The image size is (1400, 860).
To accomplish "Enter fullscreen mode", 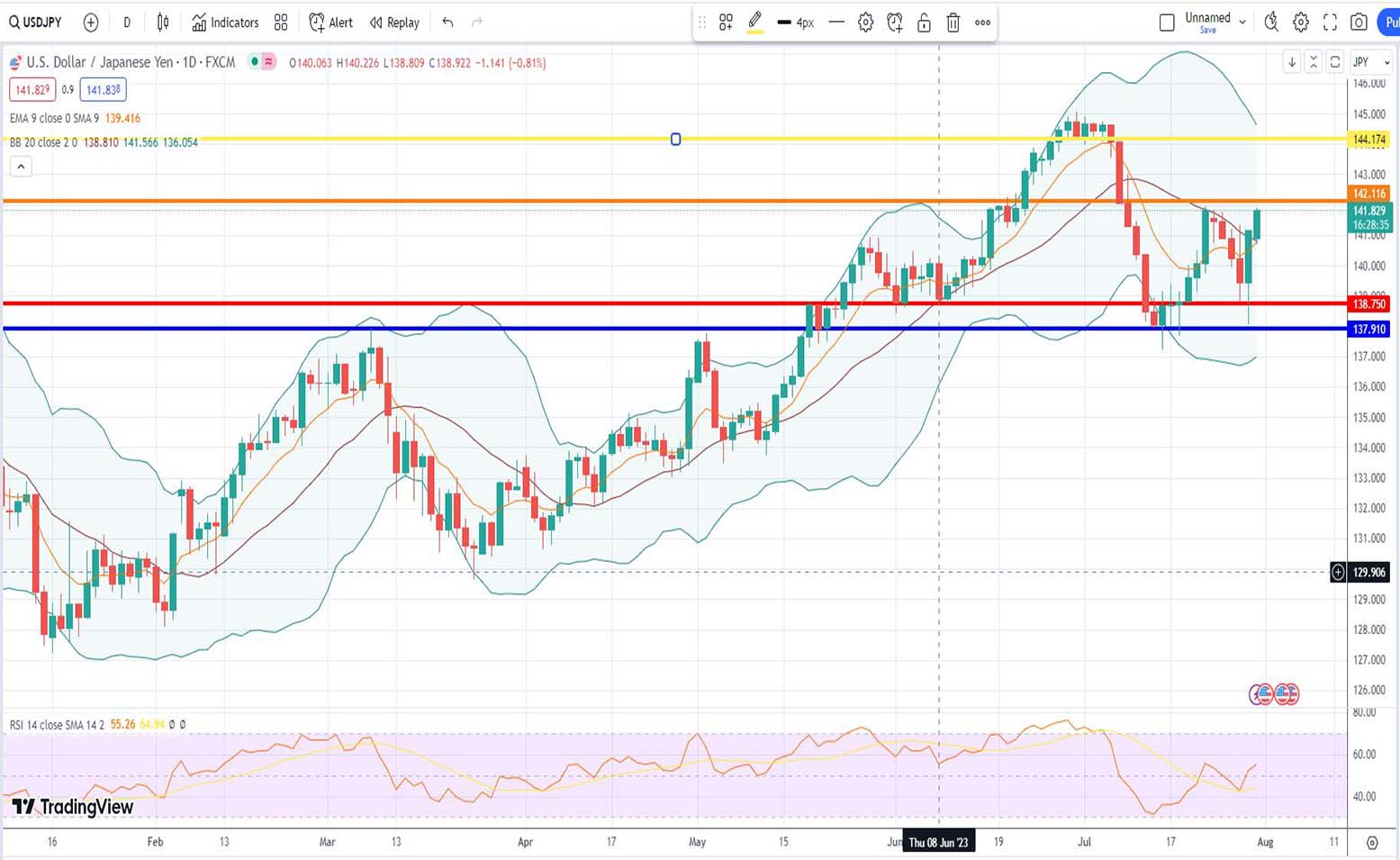I will (x=1330, y=23).
